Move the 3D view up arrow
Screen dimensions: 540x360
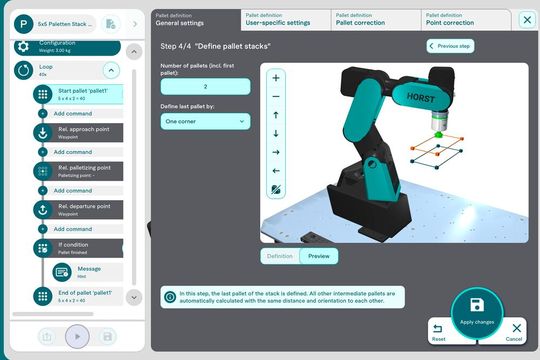click(x=276, y=115)
